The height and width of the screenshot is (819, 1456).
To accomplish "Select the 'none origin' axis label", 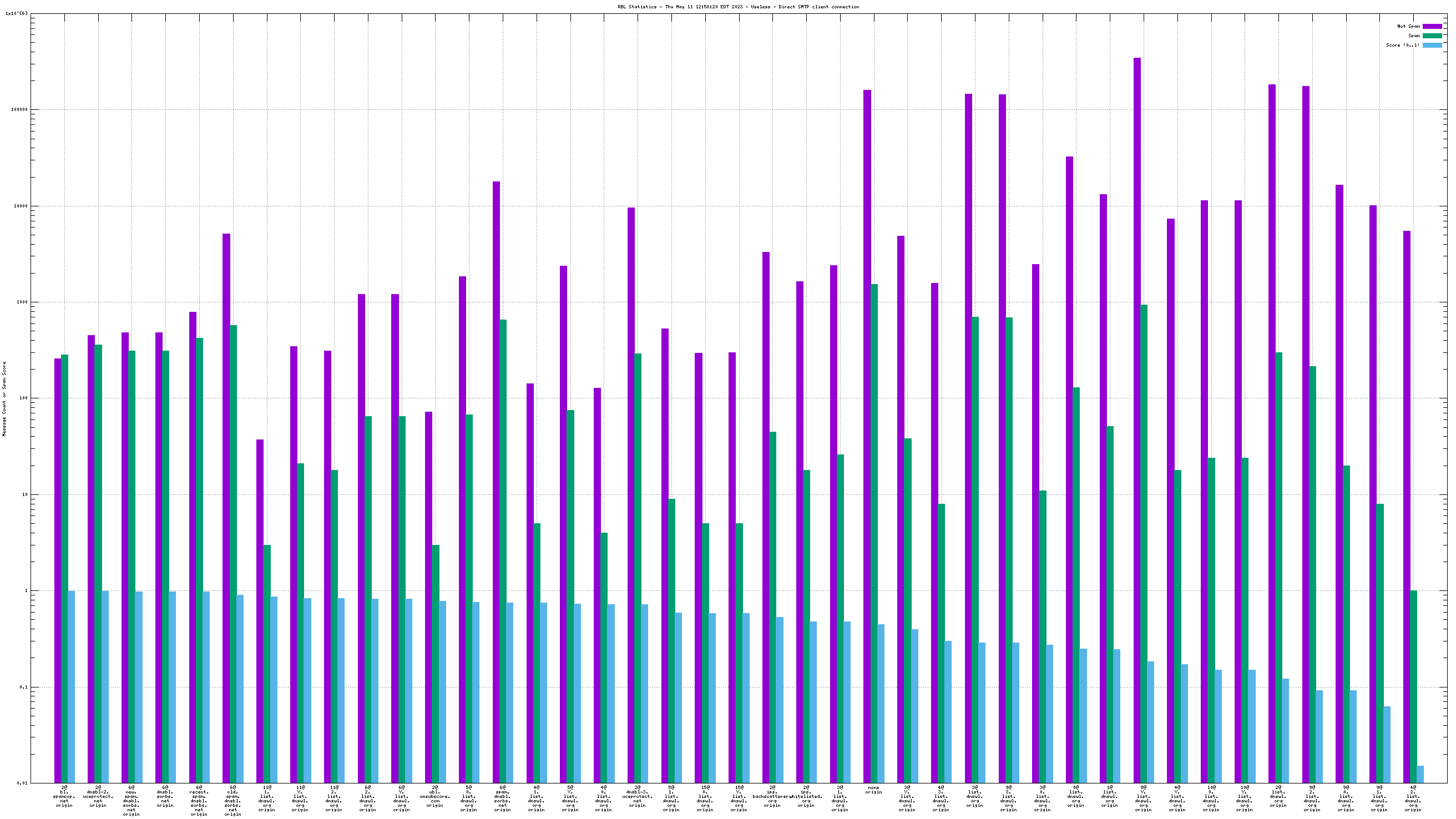I will [x=873, y=790].
